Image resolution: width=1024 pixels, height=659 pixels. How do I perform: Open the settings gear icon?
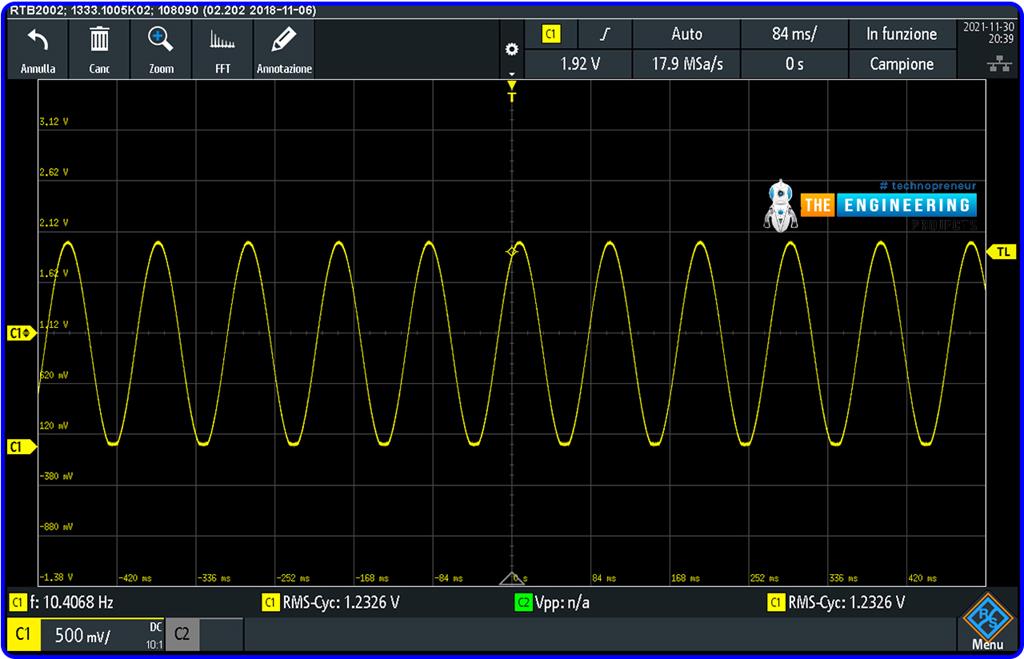point(512,48)
